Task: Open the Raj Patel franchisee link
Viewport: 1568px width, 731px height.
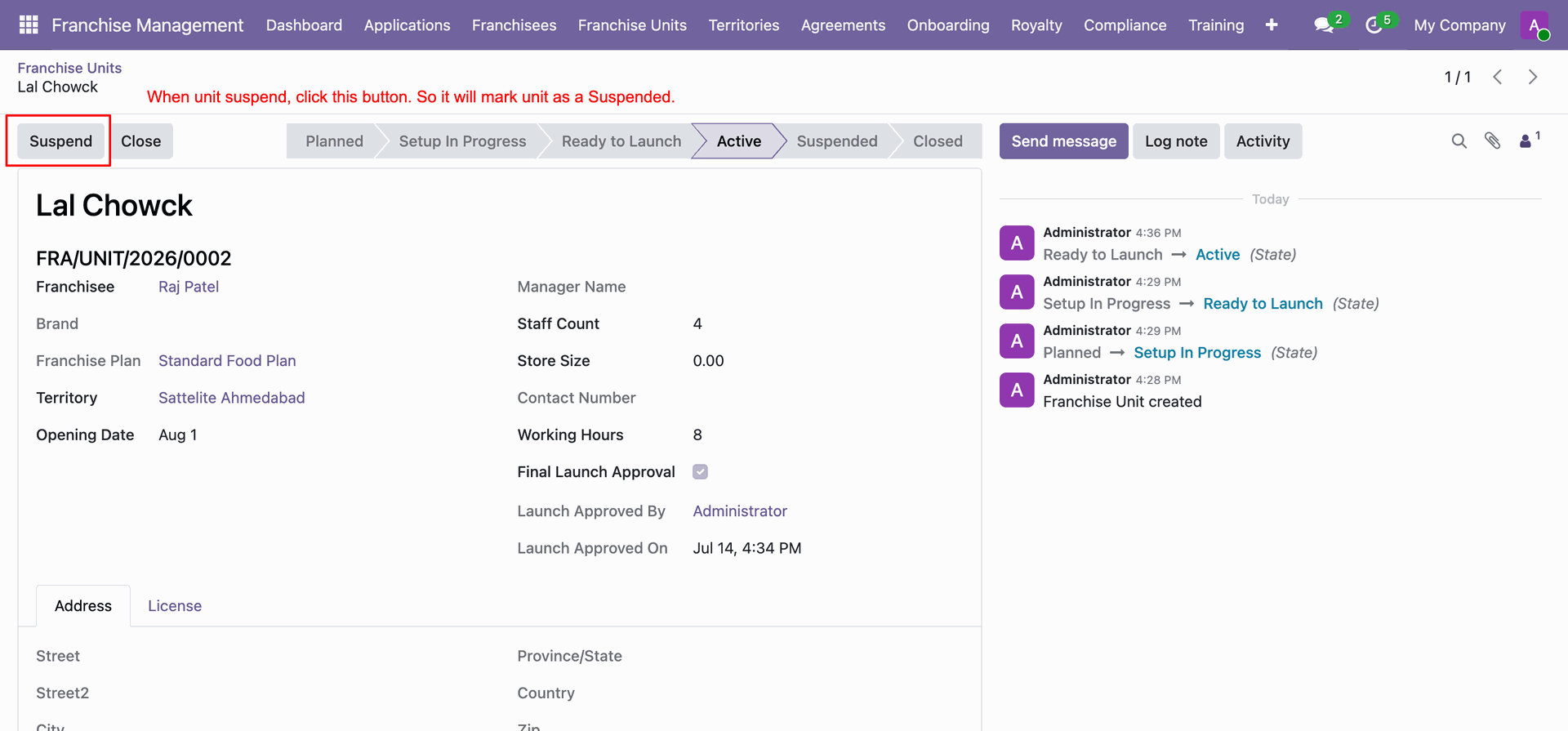Action: 189,287
